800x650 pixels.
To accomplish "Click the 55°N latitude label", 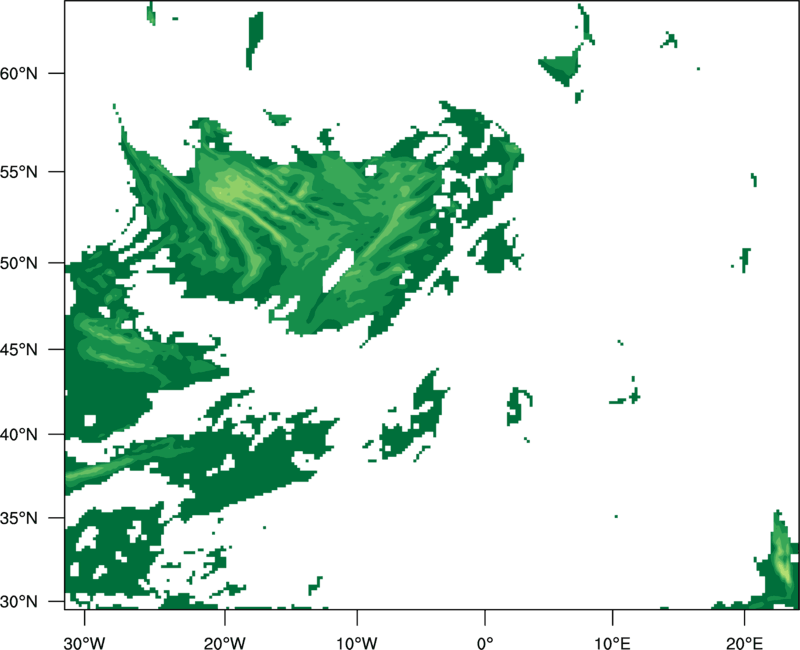I will click(x=19, y=172).
